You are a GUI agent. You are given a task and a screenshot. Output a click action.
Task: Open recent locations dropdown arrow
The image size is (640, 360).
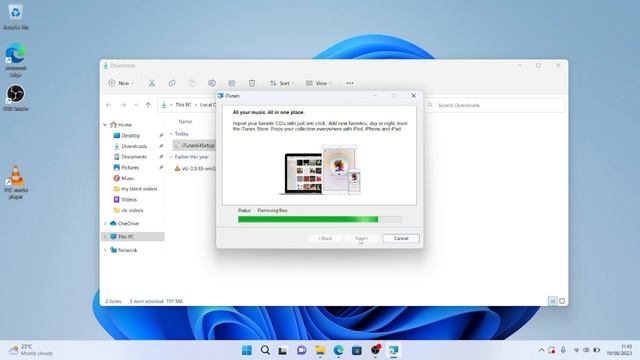(x=136, y=105)
